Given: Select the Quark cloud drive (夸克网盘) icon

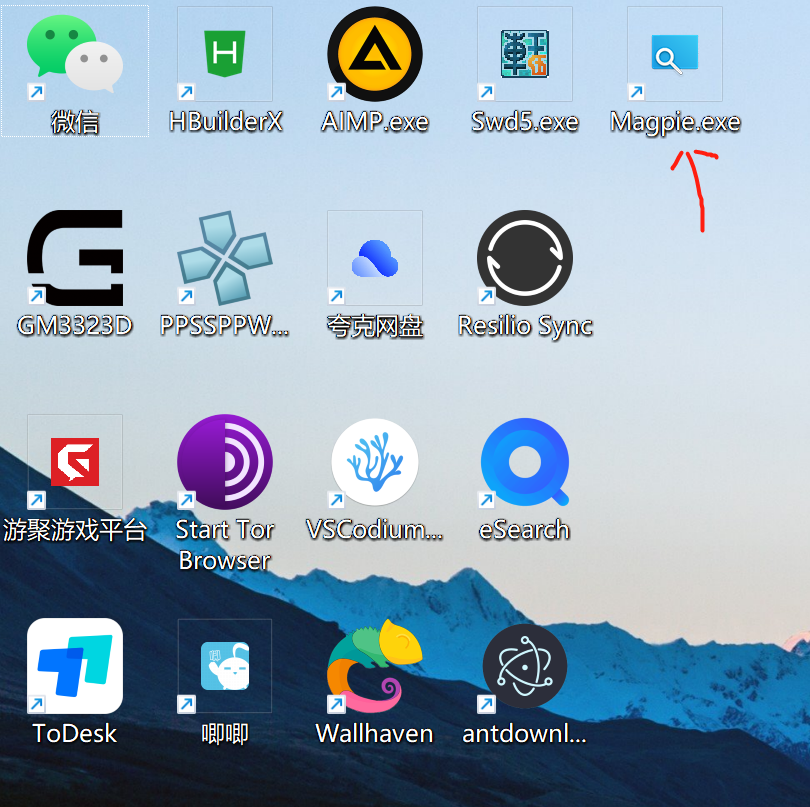Looking at the screenshot, I should [x=375, y=258].
